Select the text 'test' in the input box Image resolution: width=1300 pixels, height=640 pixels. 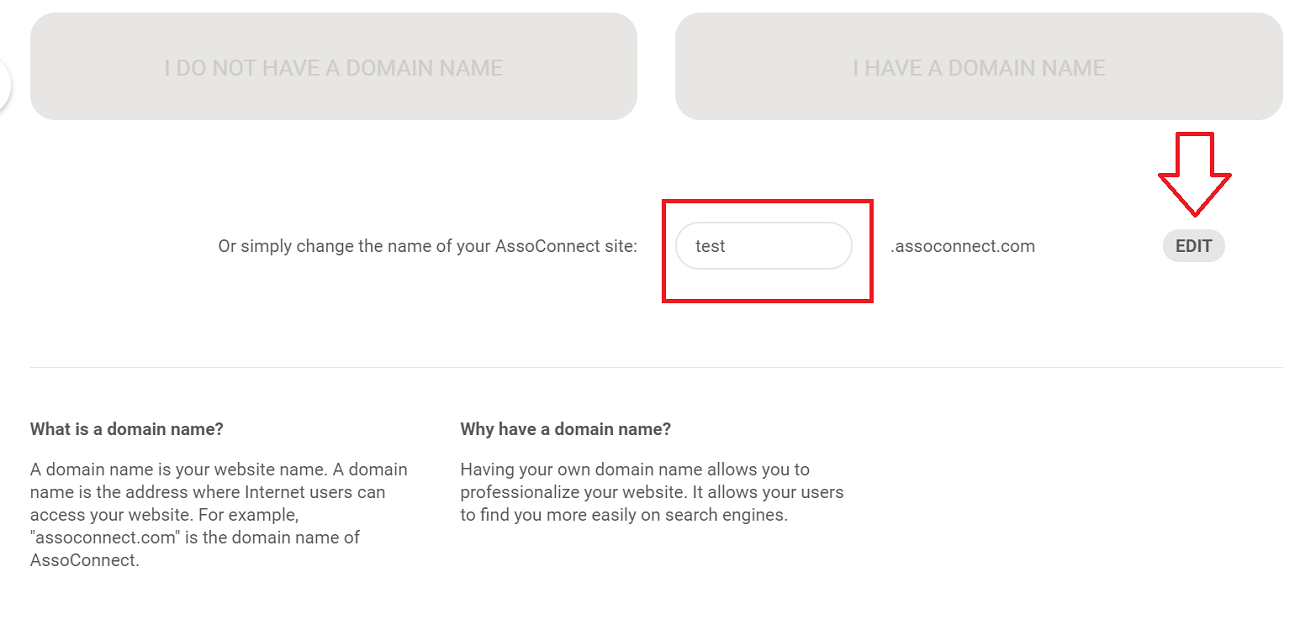(x=710, y=245)
